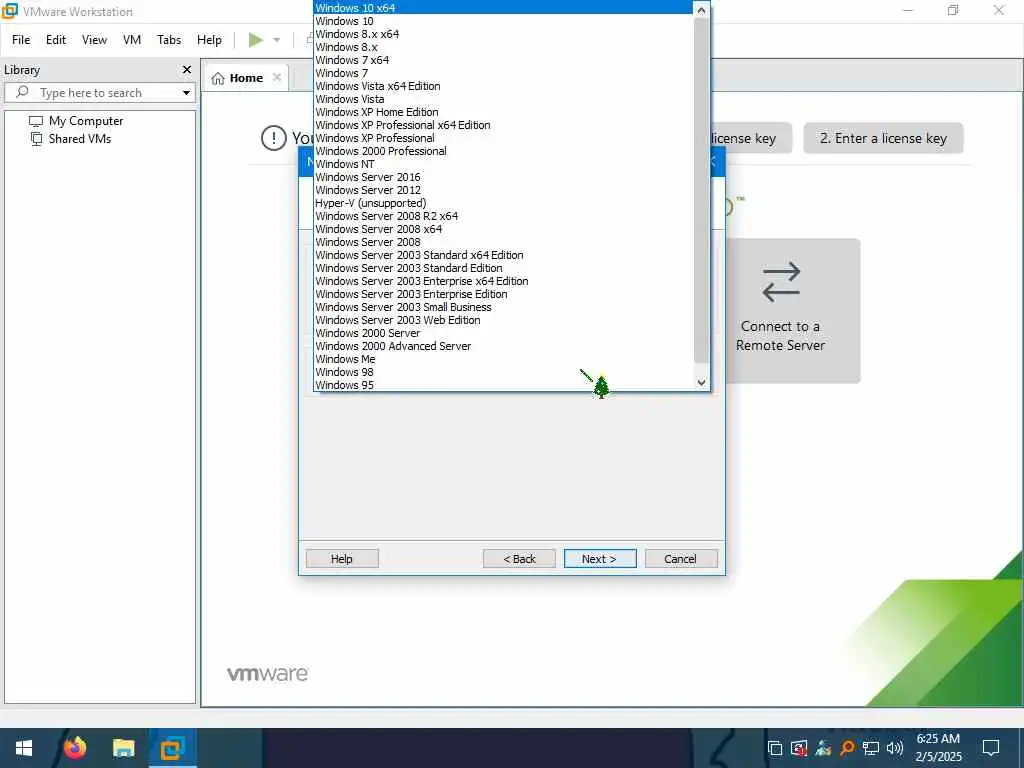Select Windows 95 from list

point(504,385)
